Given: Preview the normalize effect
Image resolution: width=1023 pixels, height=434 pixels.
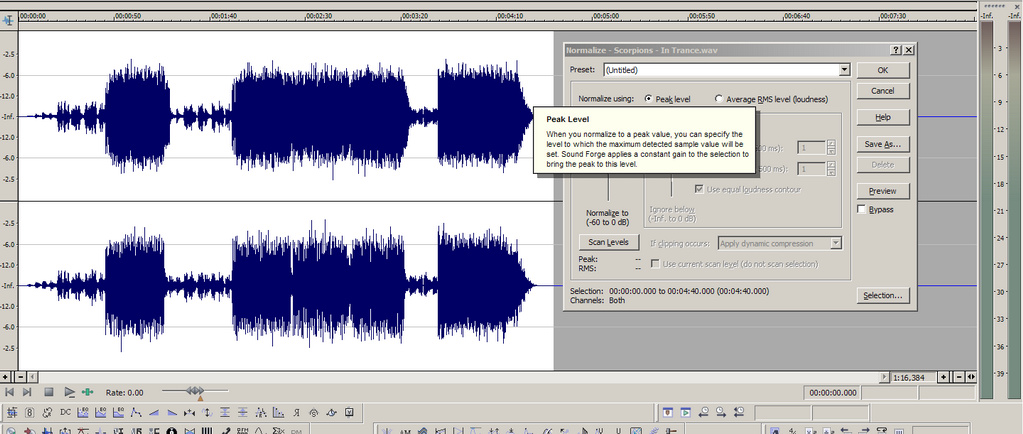Looking at the screenshot, I should pos(883,191).
